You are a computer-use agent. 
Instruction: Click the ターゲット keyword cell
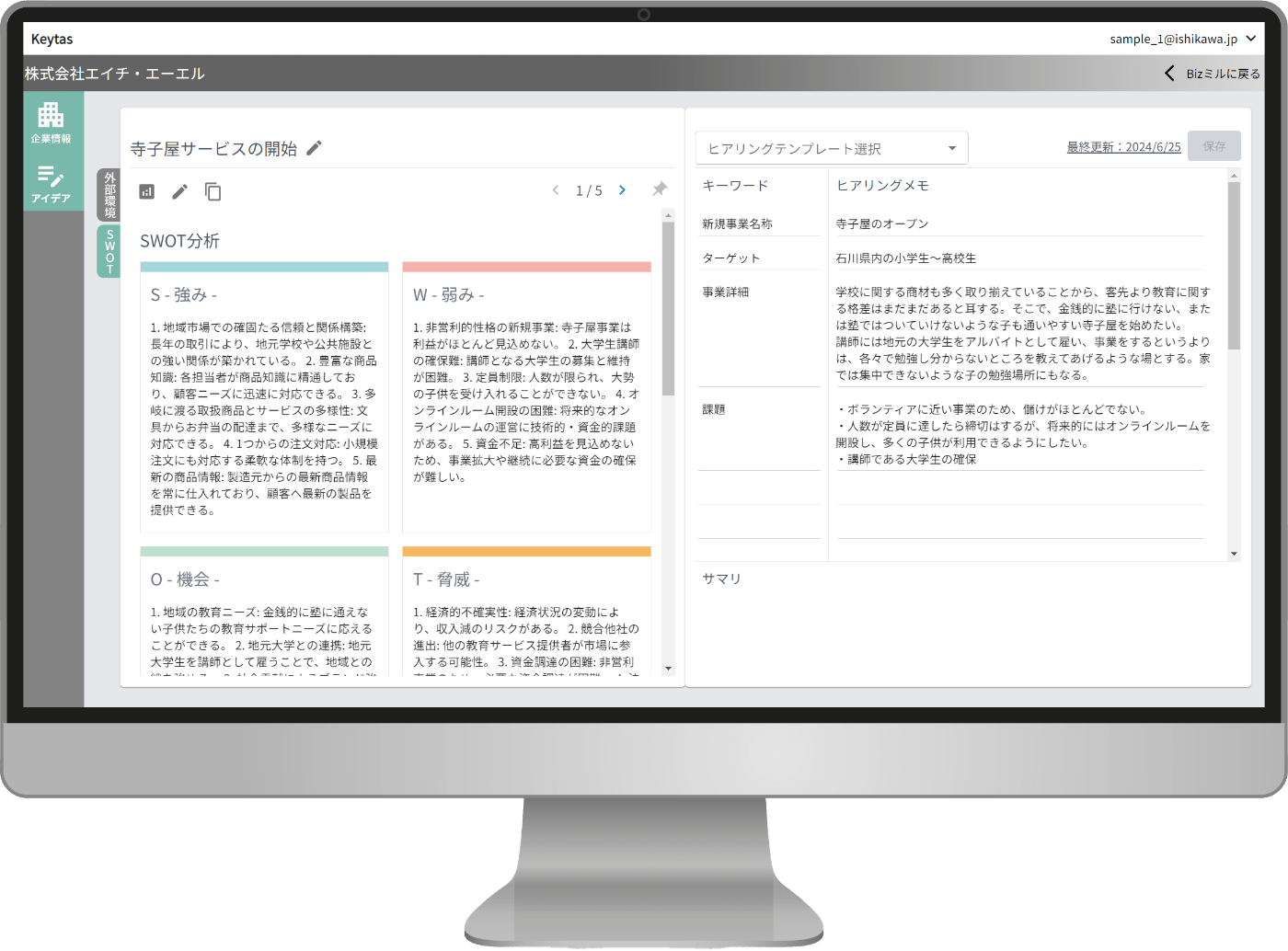(x=759, y=258)
